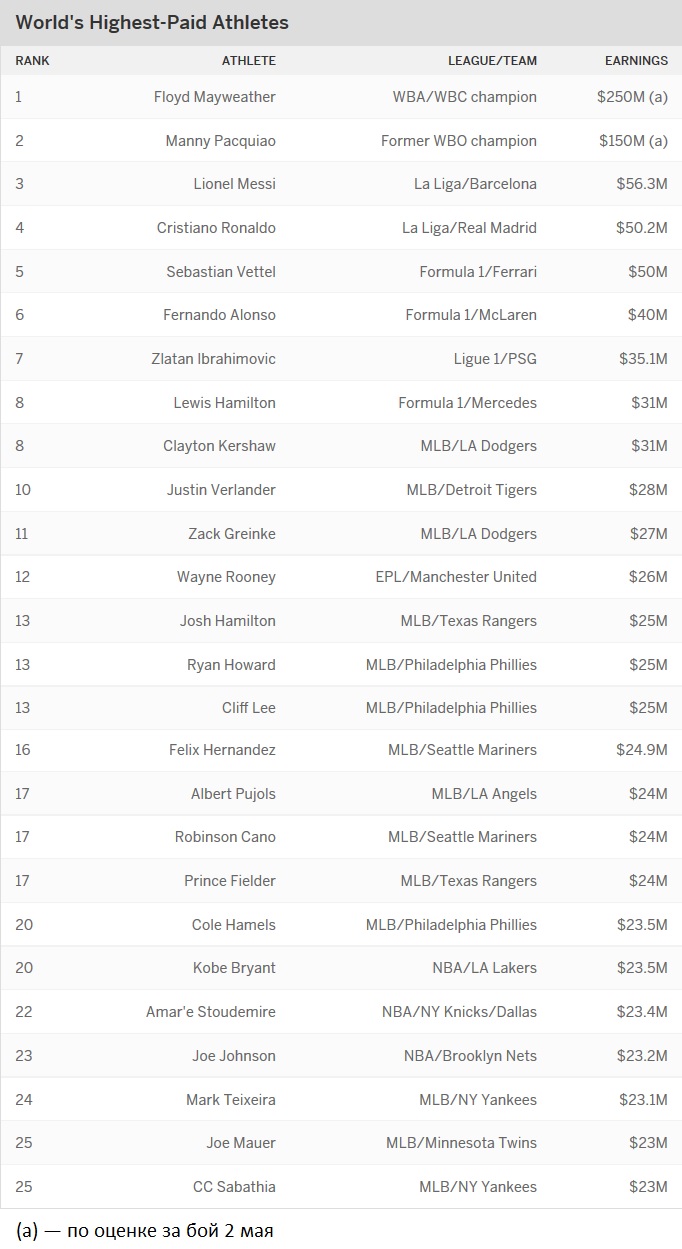Click the RANK column header
The image size is (682, 1249).
(x=32, y=61)
